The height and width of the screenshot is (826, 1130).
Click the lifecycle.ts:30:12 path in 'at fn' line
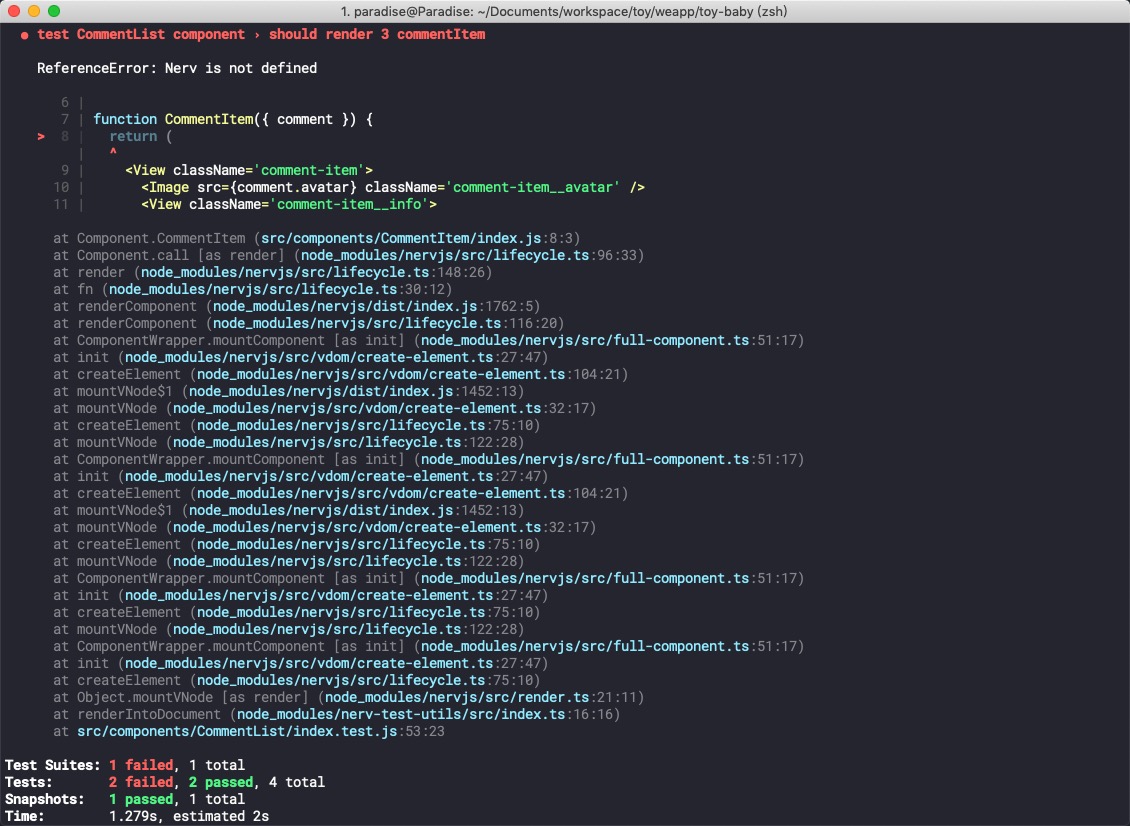coord(276,289)
